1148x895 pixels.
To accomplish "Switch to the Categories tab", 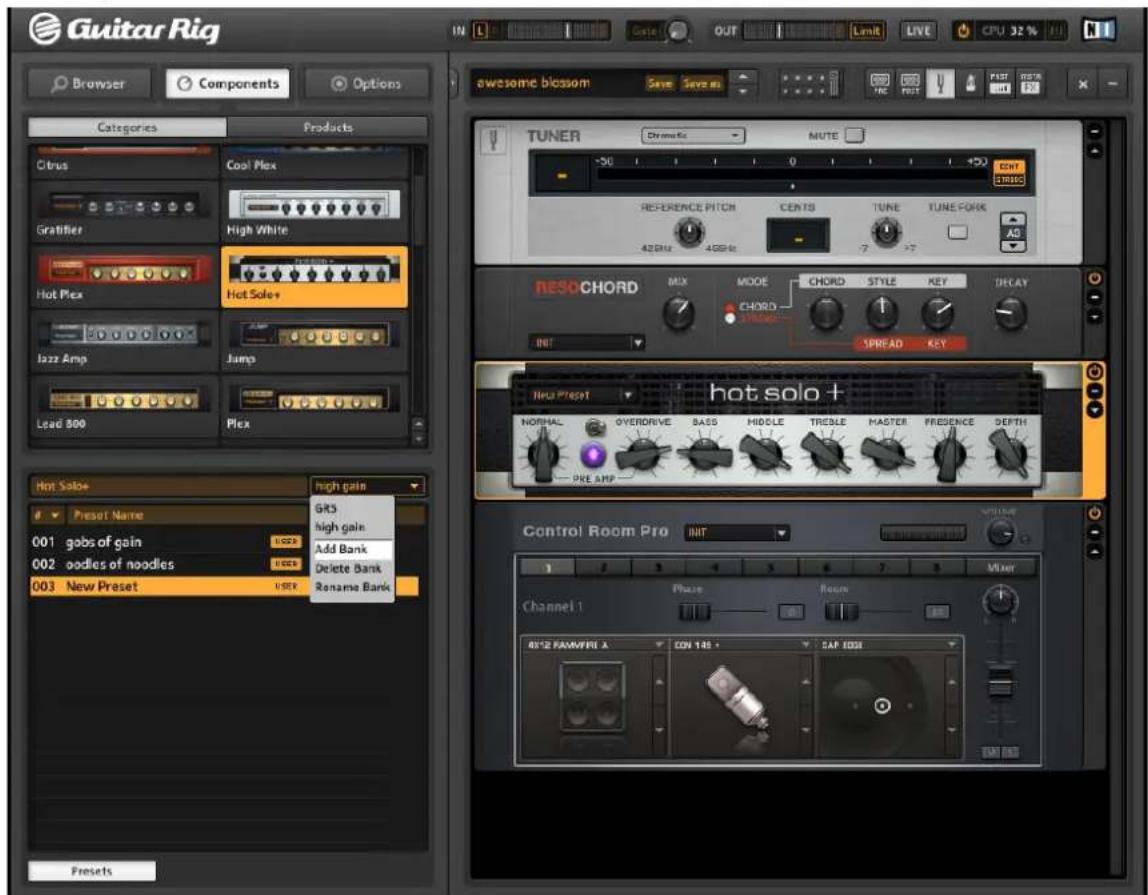I will [x=127, y=127].
